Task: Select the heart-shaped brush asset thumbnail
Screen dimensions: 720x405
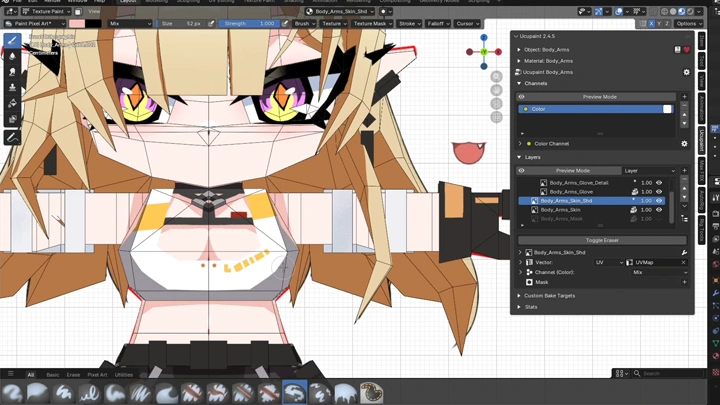Action: tap(371, 393)
